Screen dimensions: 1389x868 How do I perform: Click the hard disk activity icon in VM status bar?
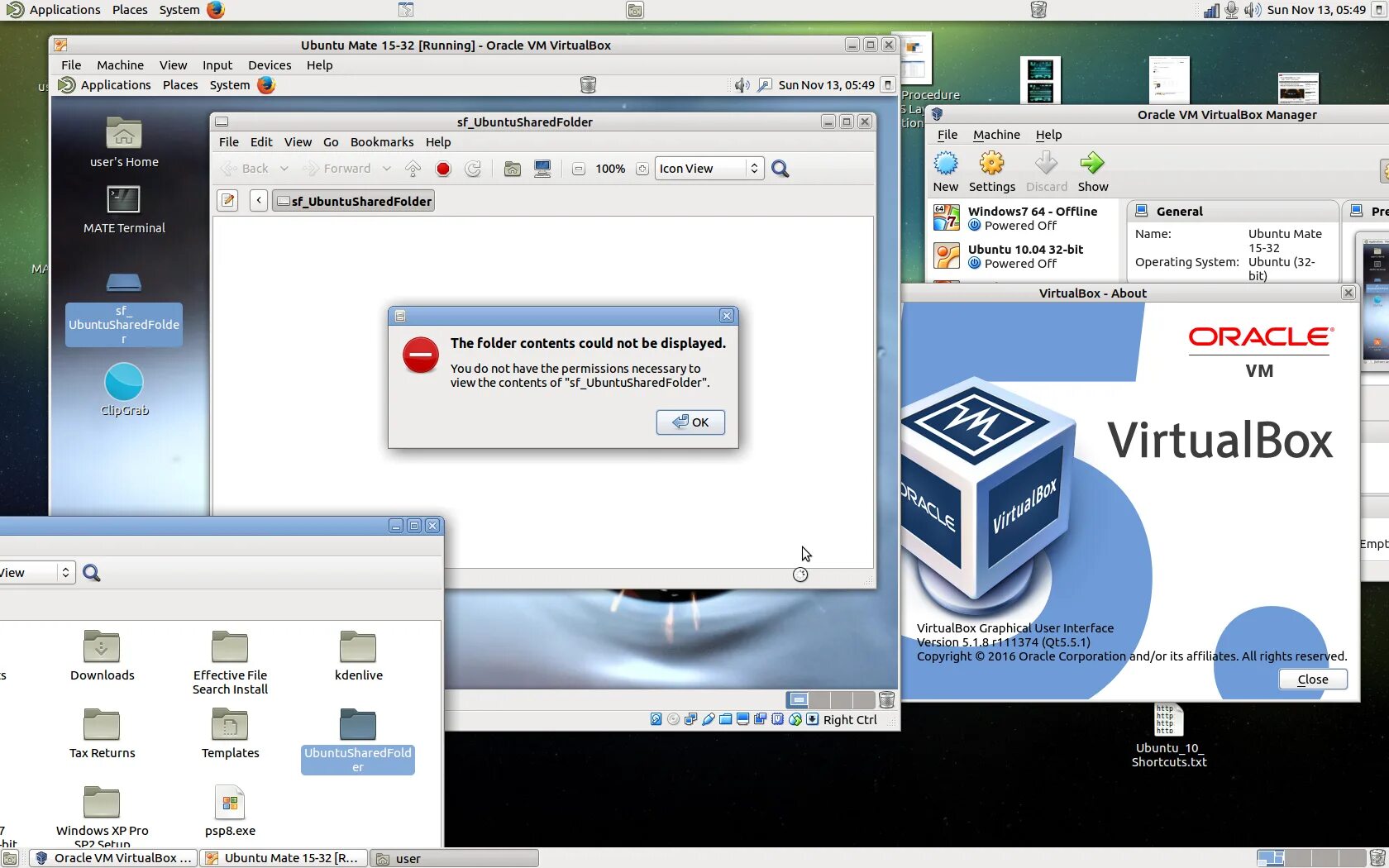656,719
